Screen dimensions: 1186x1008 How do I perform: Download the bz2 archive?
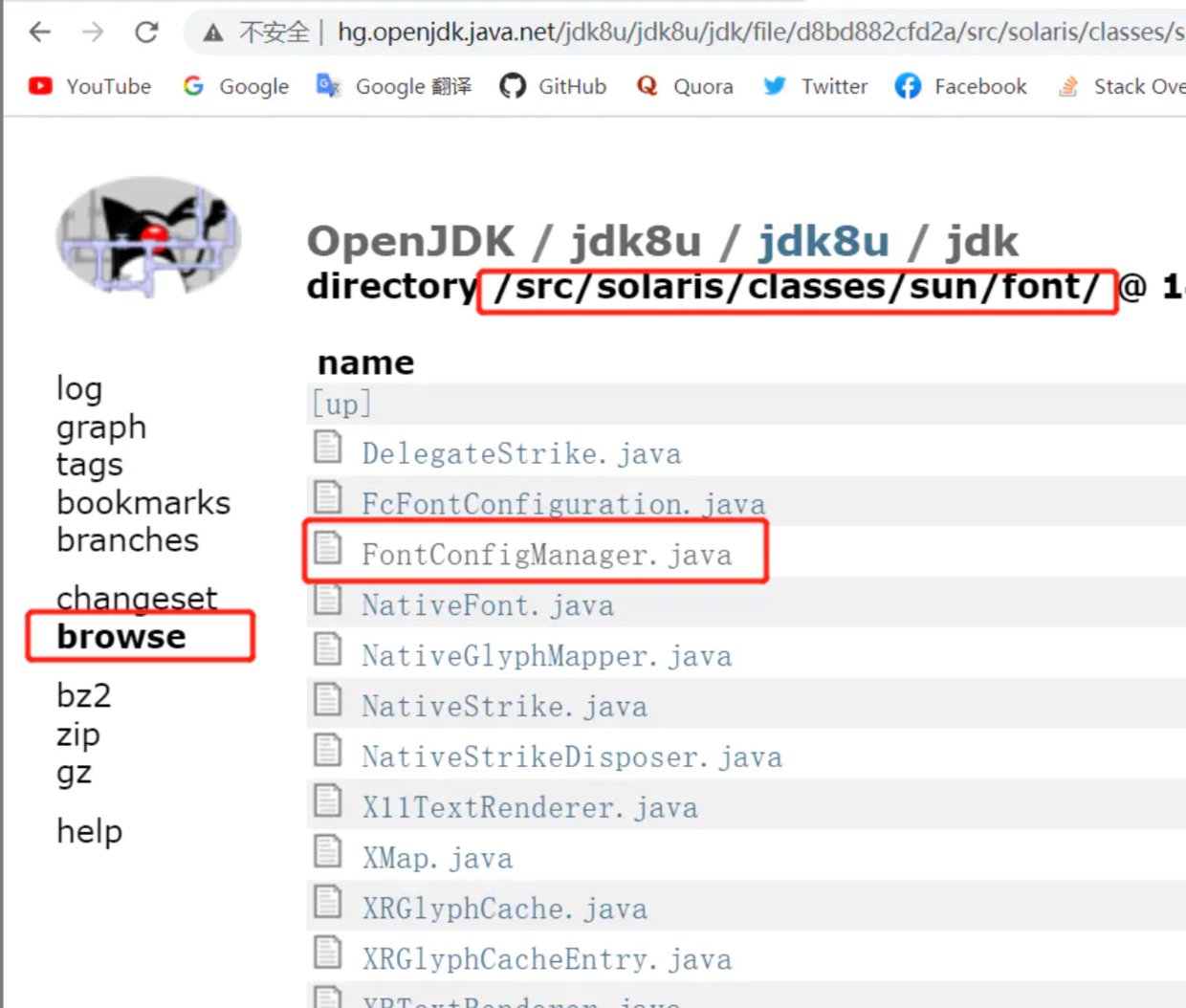click(x=84, y=695)
